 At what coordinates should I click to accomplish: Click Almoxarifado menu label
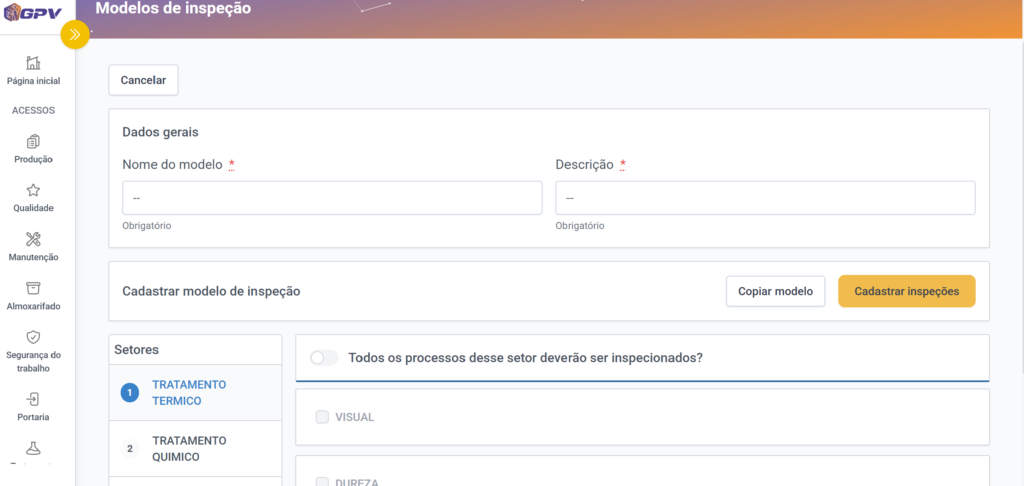(x=33, y=306)
